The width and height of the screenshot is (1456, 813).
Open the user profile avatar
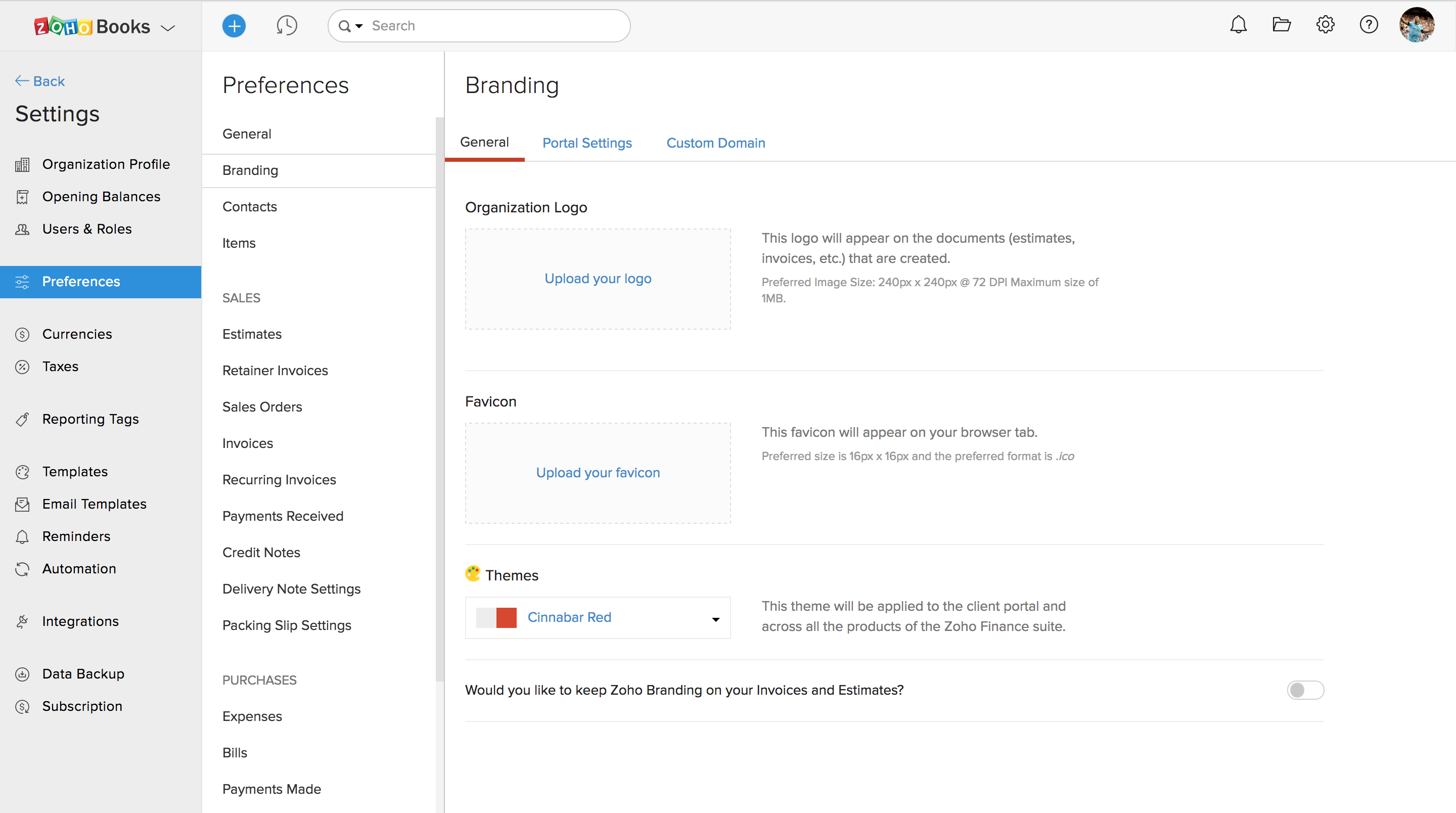[1417, 24]
